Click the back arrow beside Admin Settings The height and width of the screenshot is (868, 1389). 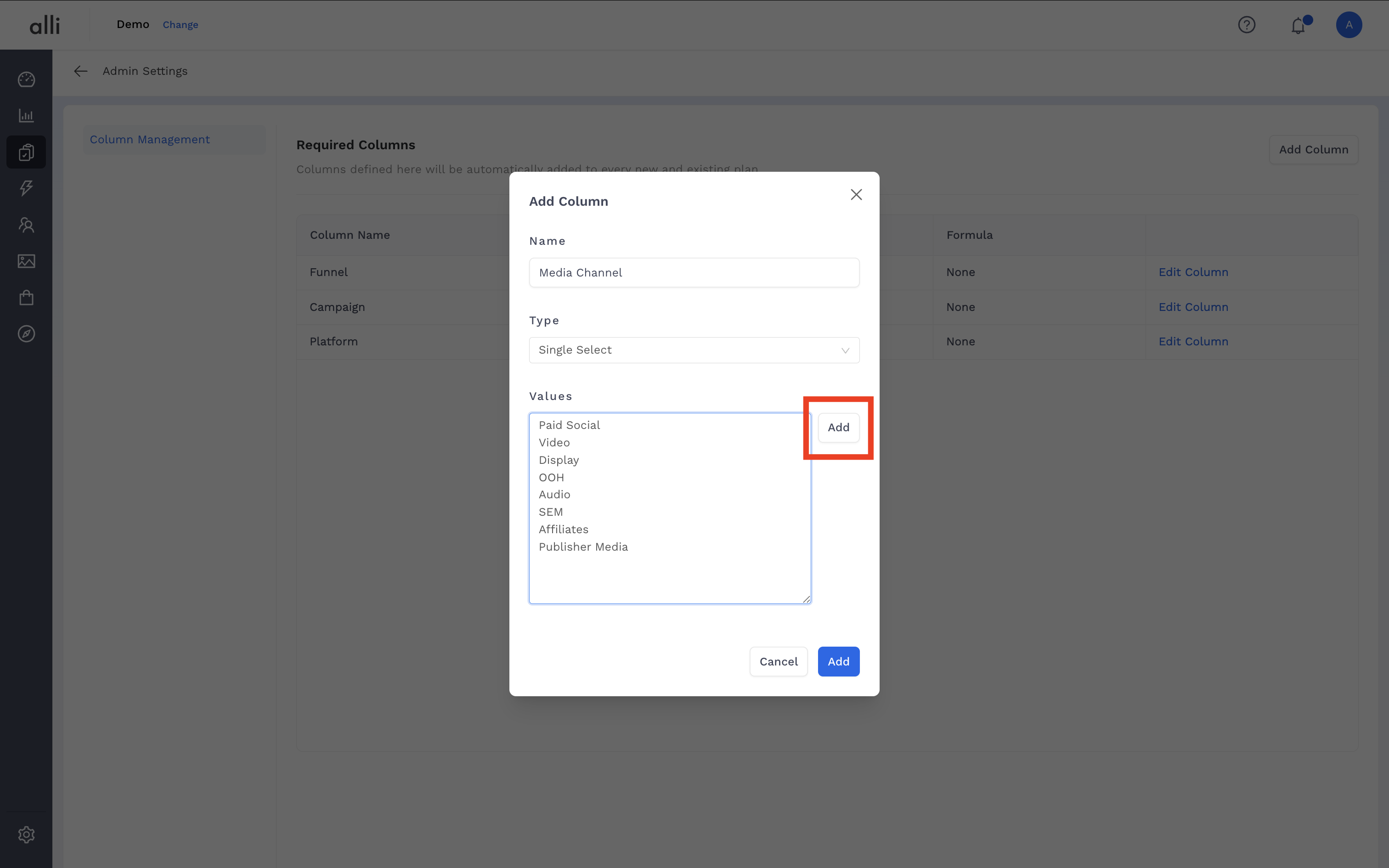click(x=80, y=71)
